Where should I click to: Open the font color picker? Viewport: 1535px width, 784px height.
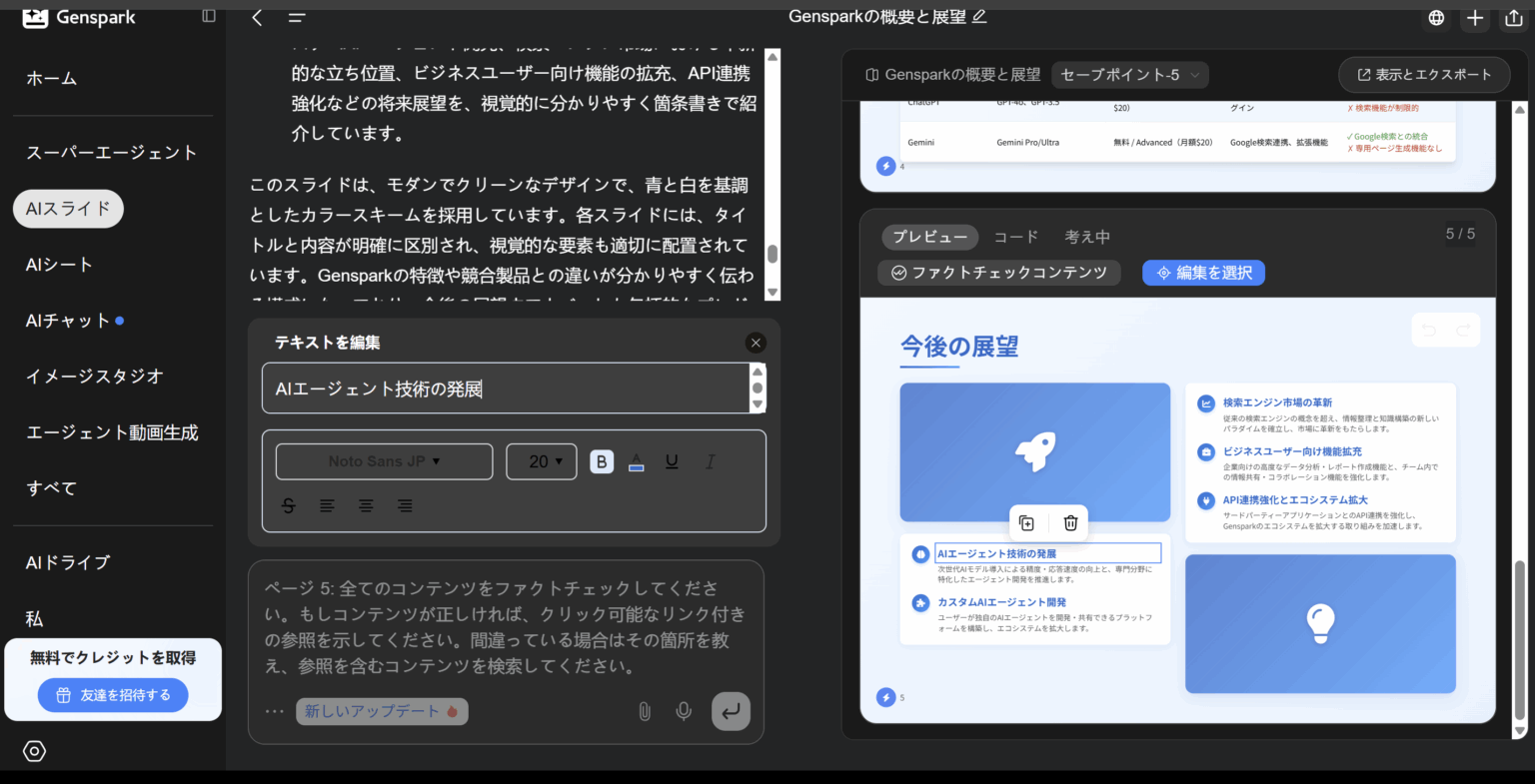pyautogui.click(x=637, y=460)
